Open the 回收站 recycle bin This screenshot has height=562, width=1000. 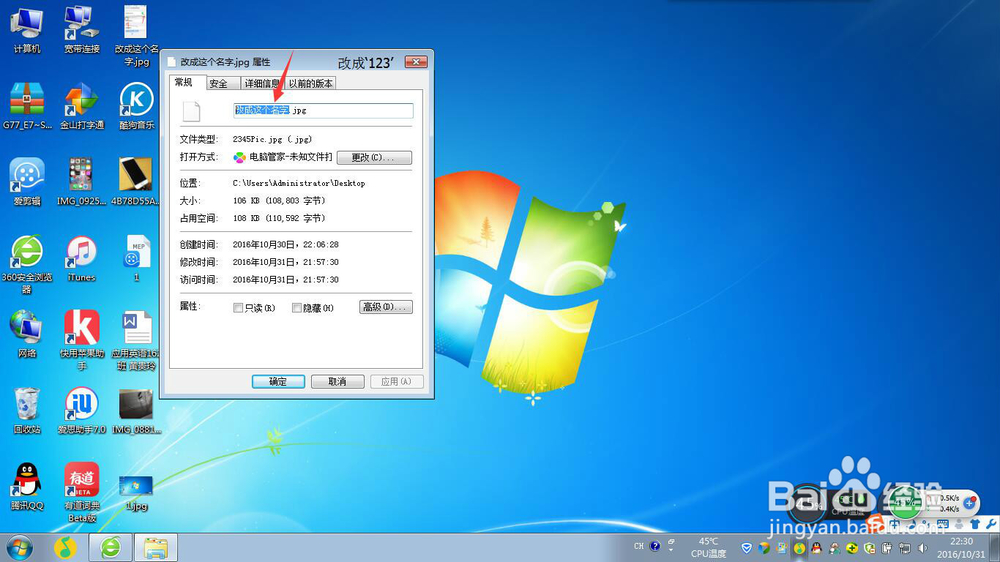[x=27, y=410]
